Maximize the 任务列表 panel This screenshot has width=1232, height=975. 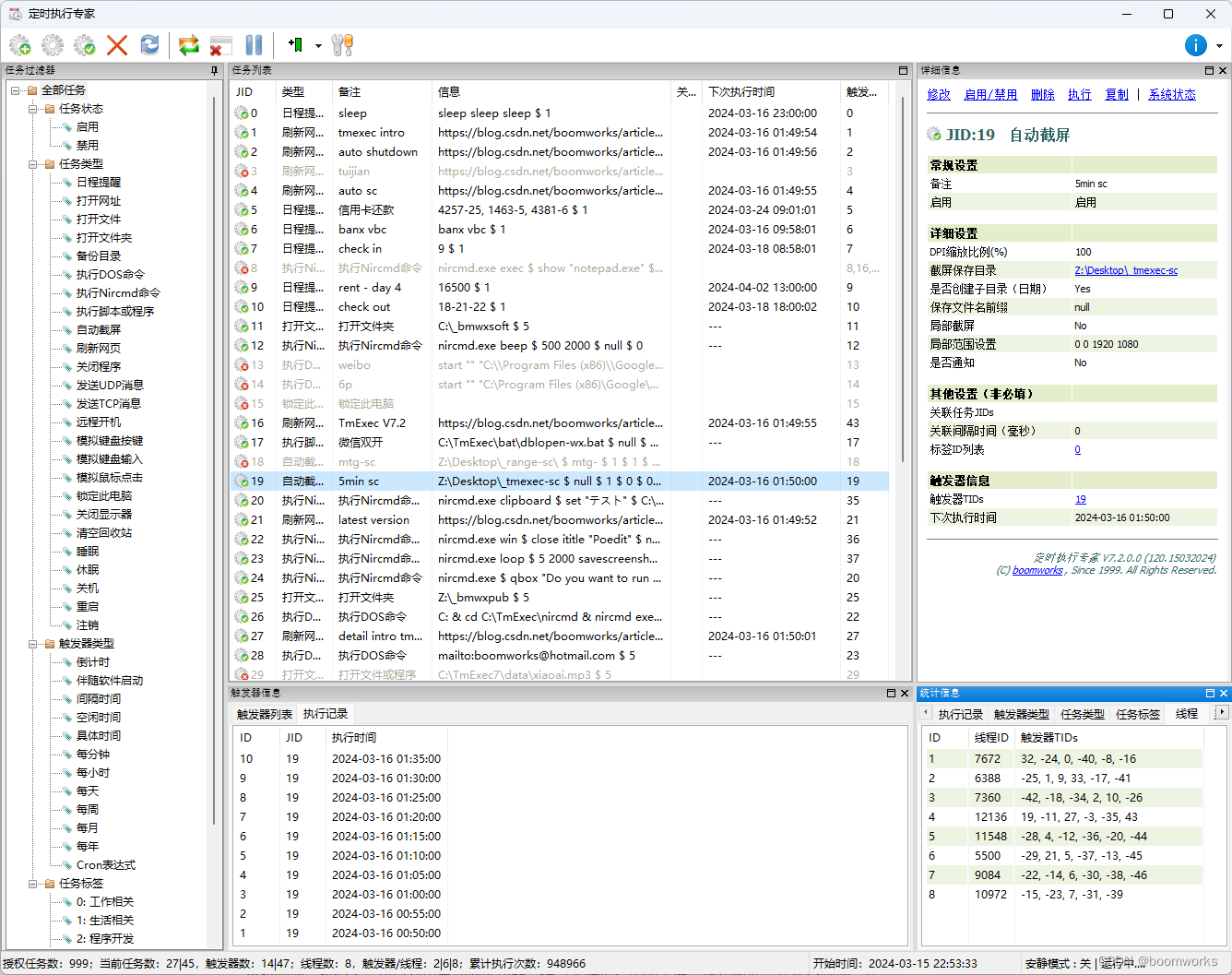coord(904,70)
